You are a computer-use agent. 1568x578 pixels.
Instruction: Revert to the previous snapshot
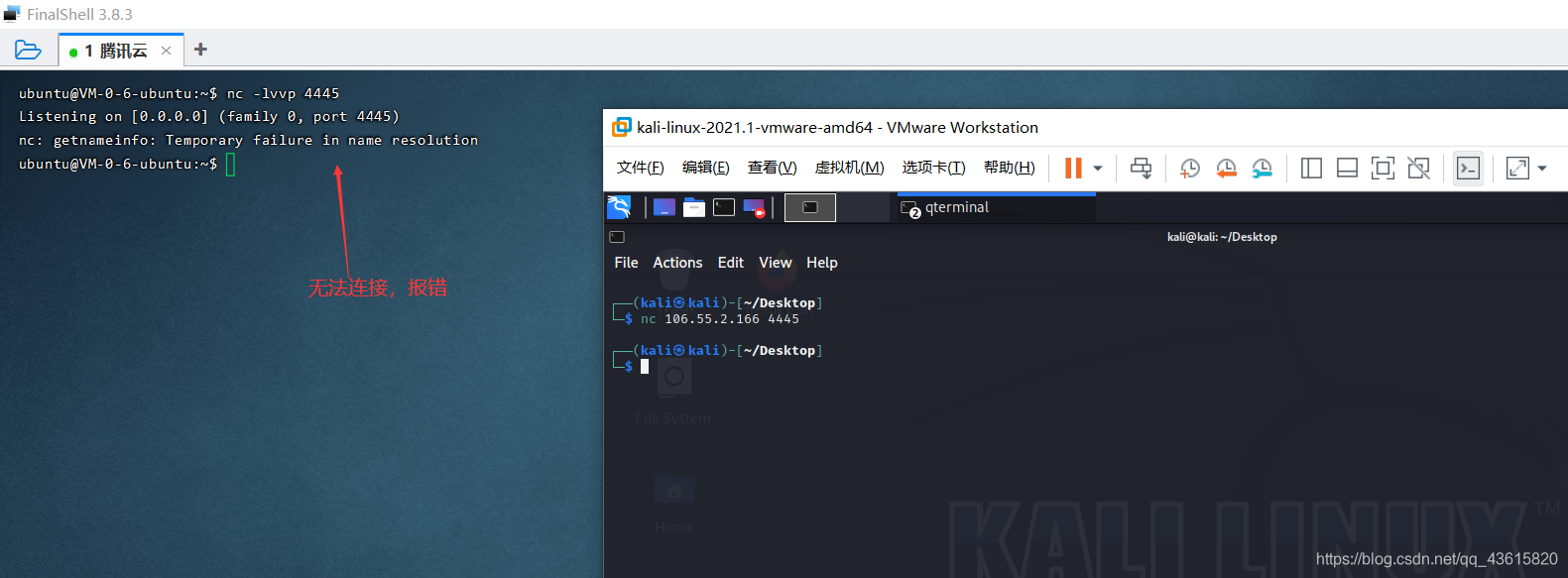pyautogui.click(x=1226, y=169)
